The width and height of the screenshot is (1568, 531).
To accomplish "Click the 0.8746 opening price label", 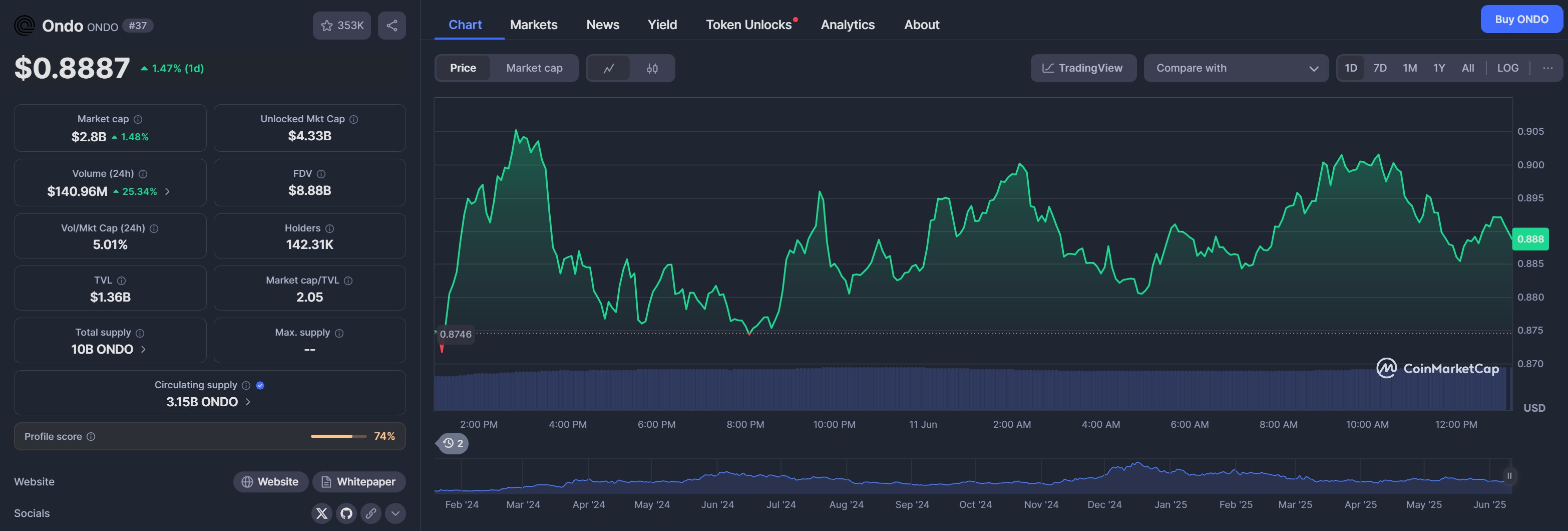I will pyautogui.click(x=455, y=334).
